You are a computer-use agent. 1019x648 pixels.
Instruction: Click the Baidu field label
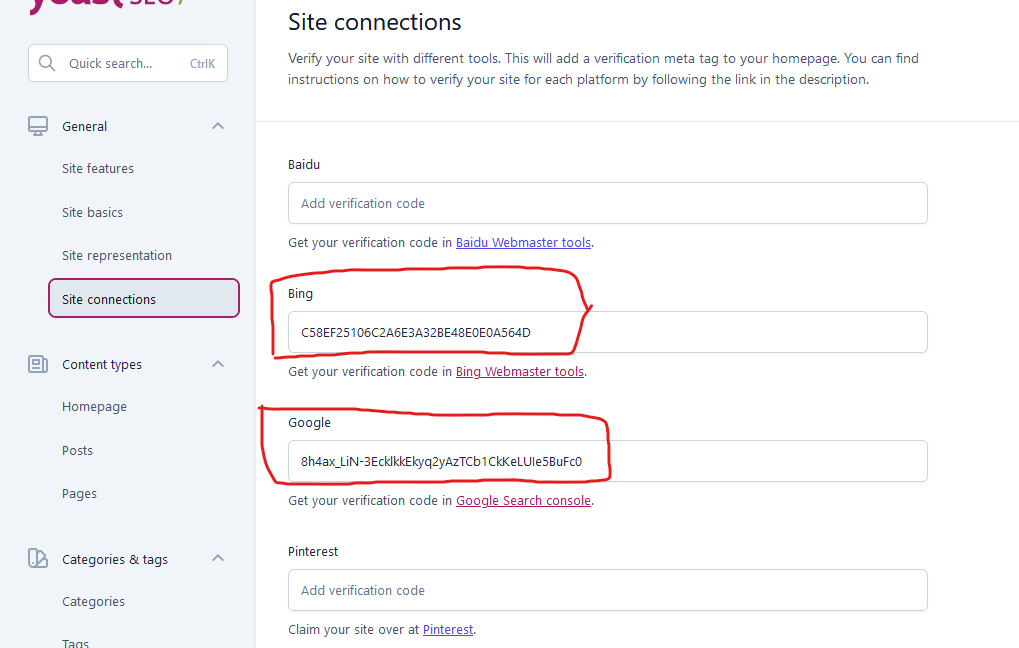point(304,164)
